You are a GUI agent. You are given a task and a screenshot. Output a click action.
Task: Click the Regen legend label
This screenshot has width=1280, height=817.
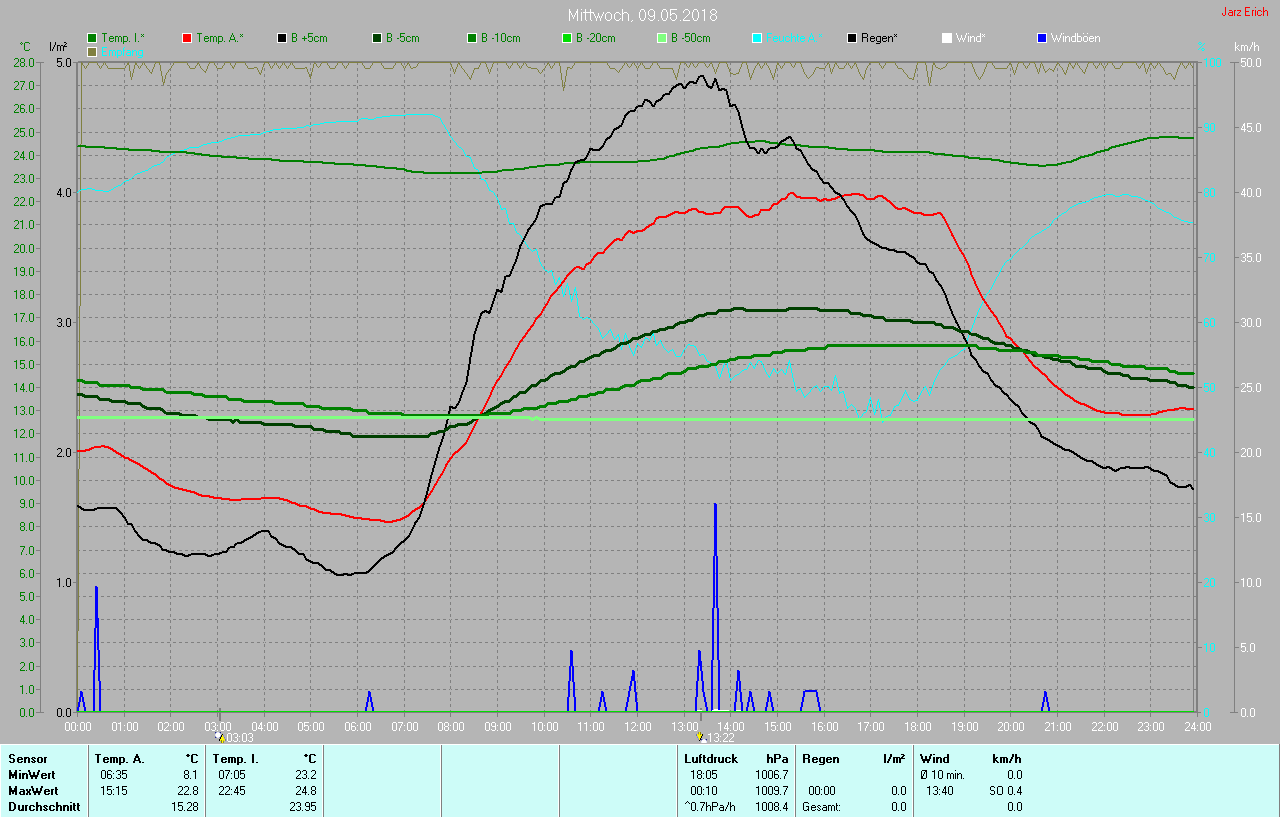pyautogui.click(x=879, y=38)
